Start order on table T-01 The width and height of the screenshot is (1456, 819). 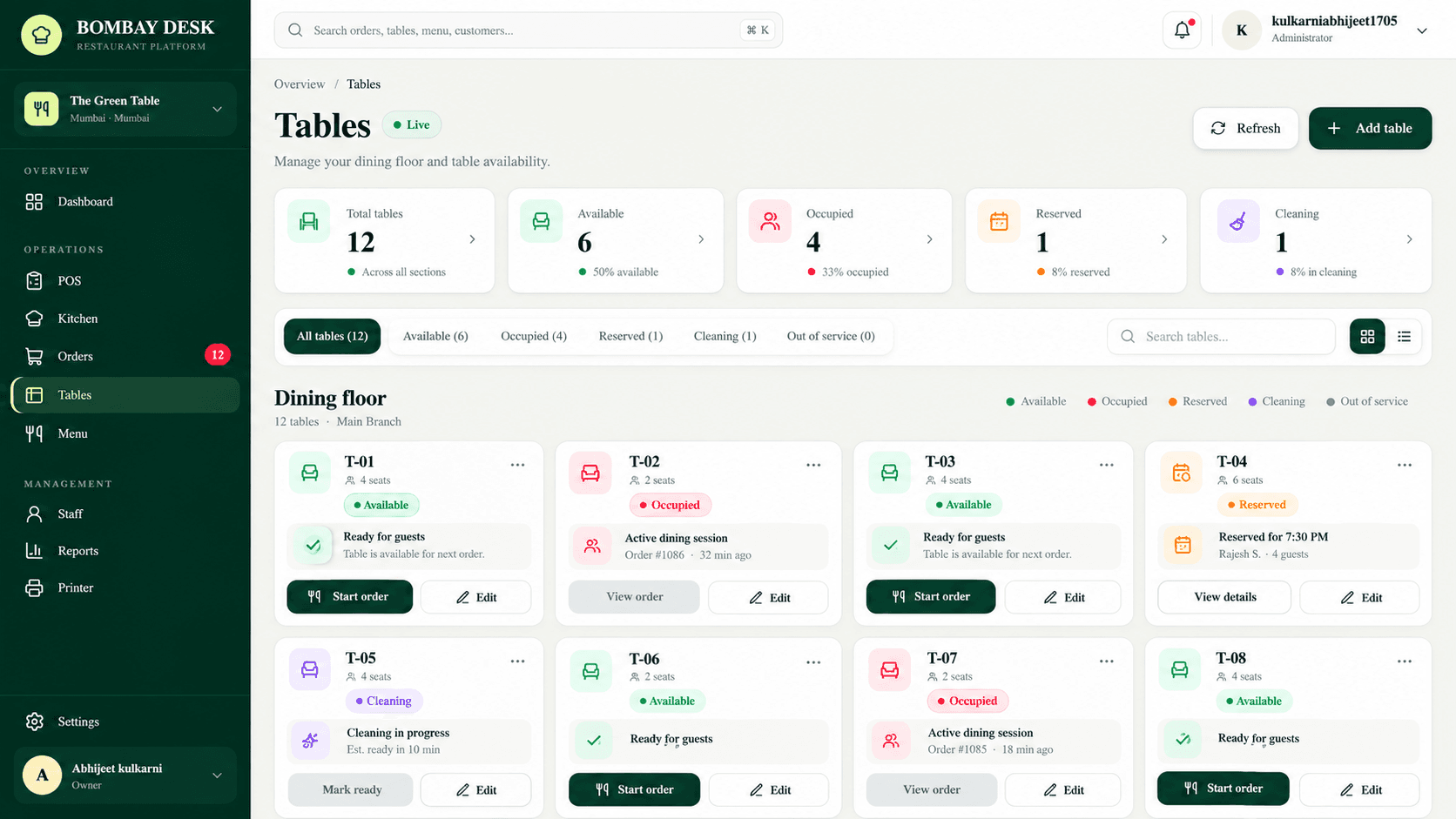tap(349, 596)
